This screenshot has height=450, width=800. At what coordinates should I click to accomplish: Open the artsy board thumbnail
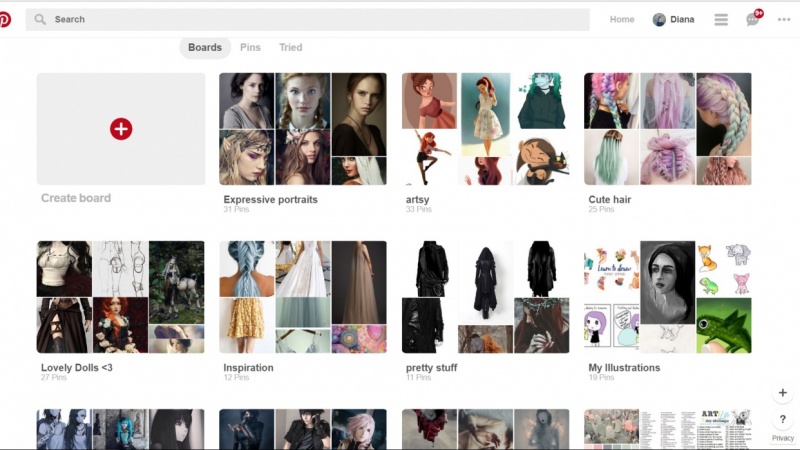(x=485, y=129)
